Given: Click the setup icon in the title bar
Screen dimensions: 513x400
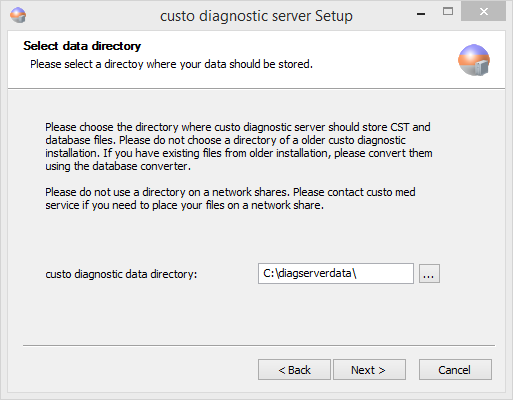Looking at the screenshot, I should (x=18, y=15).
